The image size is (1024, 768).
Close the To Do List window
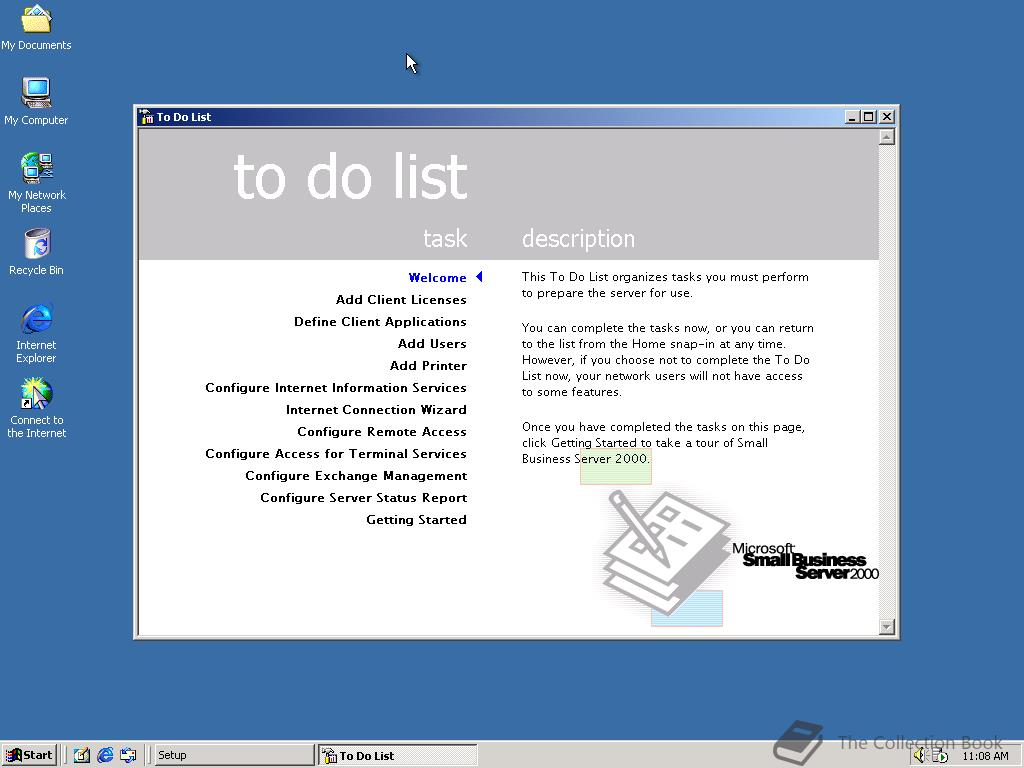point(887,117)
